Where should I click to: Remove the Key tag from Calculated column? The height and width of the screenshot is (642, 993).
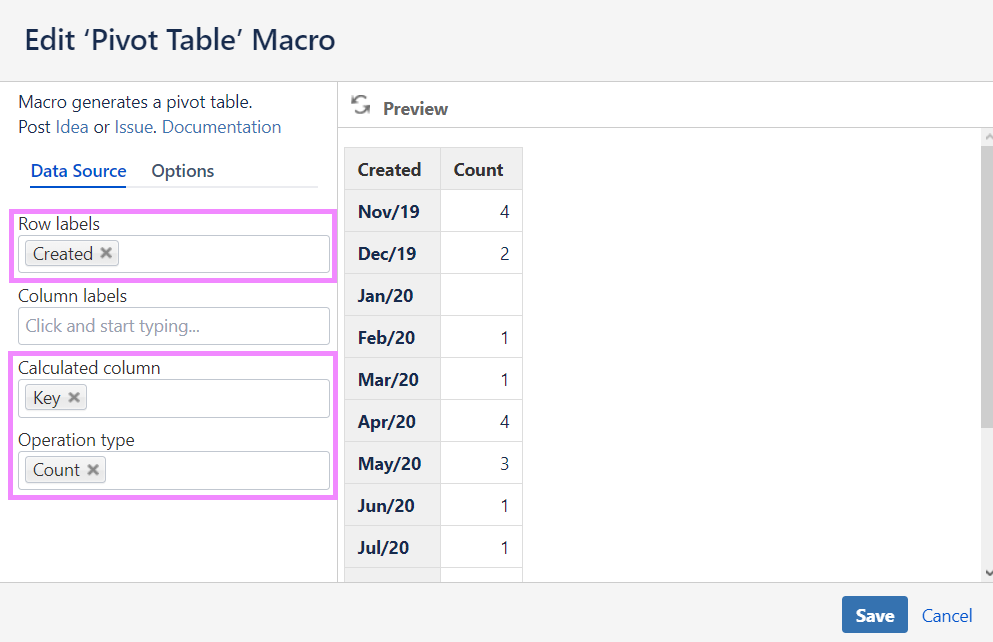[x=74, y=397]
